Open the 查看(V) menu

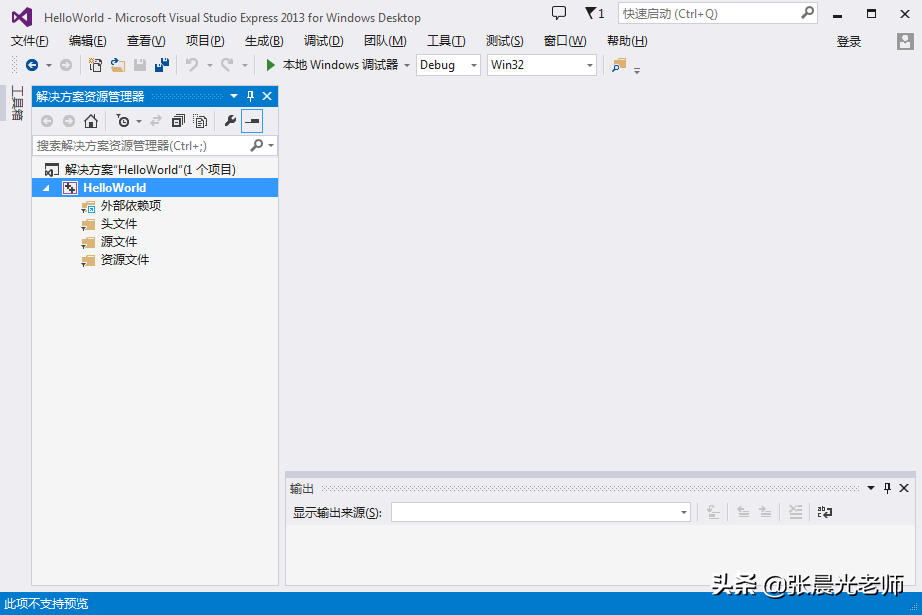(x=146, y=41)
